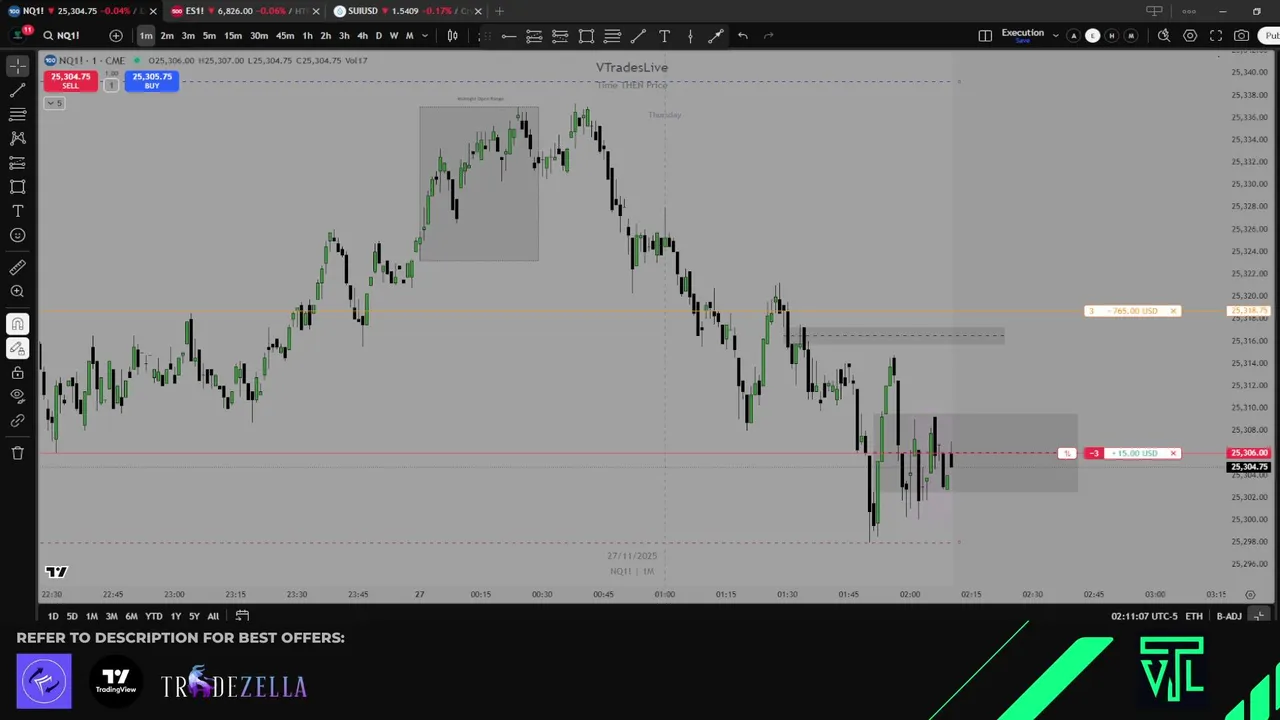The height and width of the screenshot is (720, 1280).
Task: Expand the collapsed indicators legend arrow
Action: 55,103
